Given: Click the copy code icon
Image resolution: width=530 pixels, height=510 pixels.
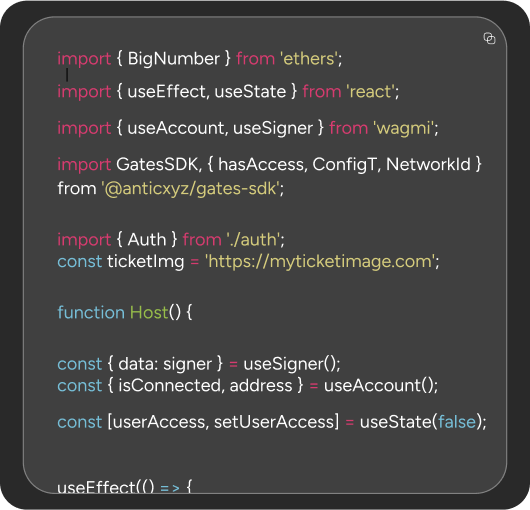Looking at the screenshot, I should [x=489, y=38].
